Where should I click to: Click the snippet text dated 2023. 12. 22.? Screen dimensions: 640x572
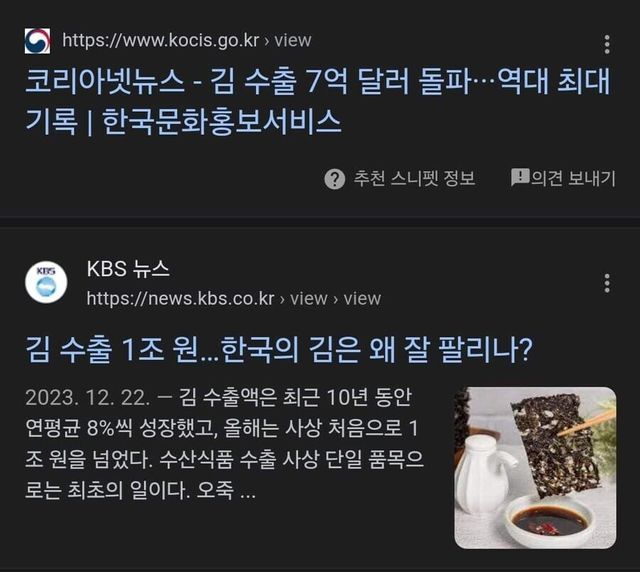tap(224, 443)
